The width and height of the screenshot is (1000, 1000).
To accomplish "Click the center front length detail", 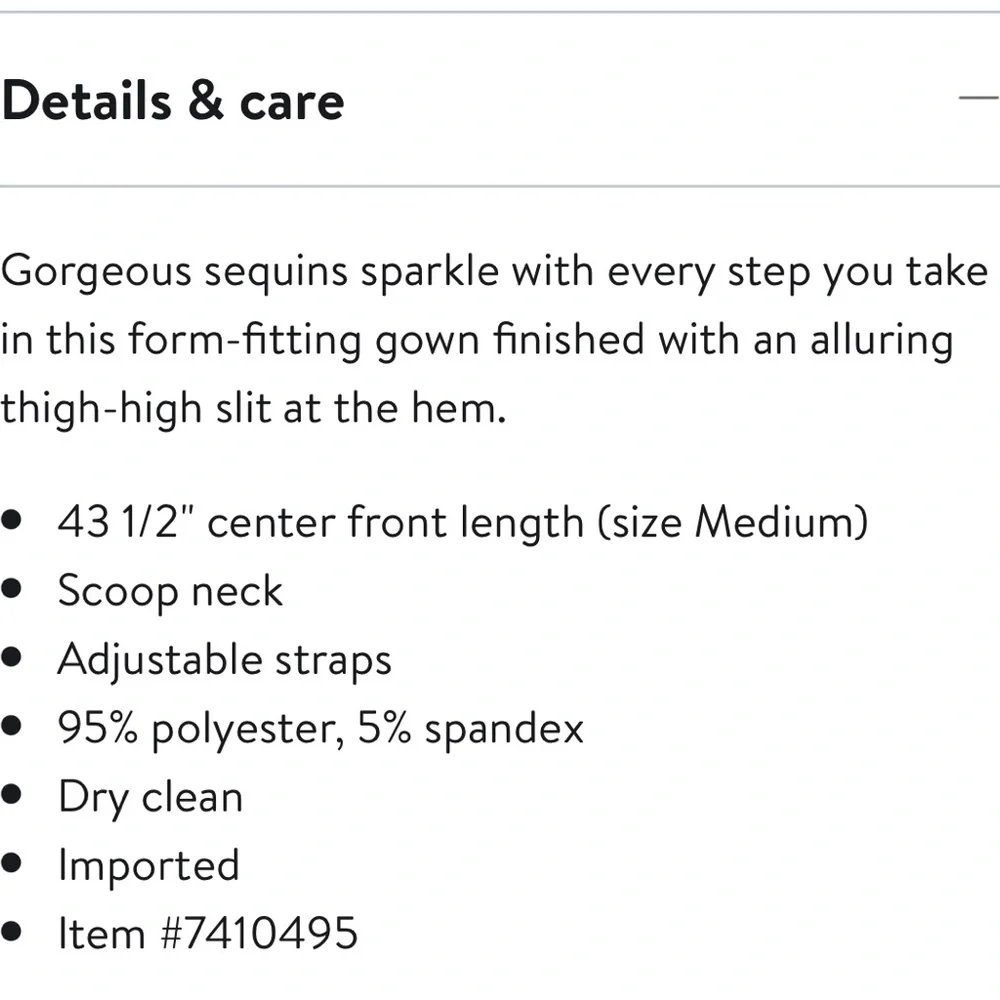I will pyautogui.click(x=462, y=522).
